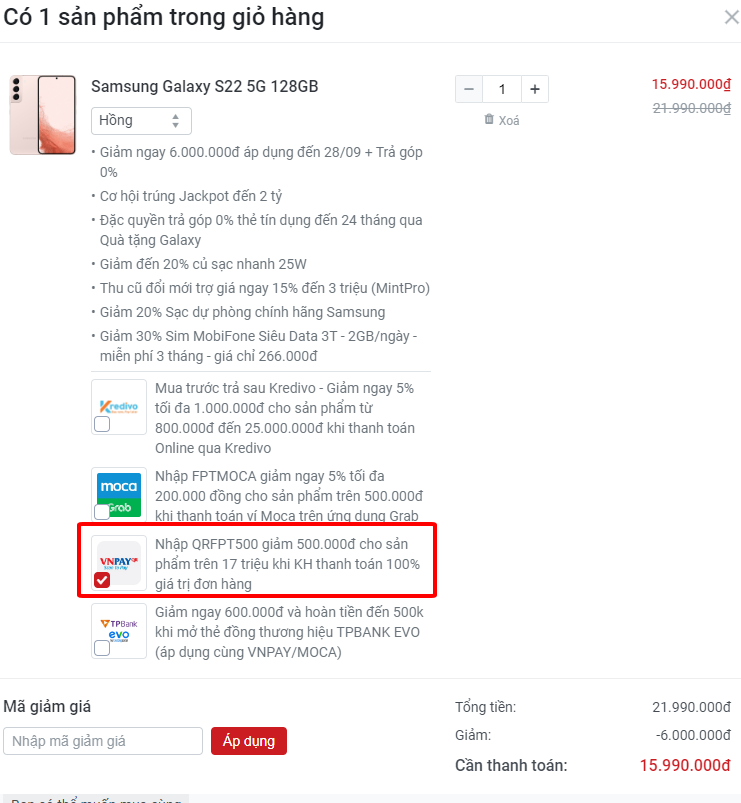Screen dimensions: 741x803
Task: Select the TPBank EVO offer checkbox
Action: click(102, 648)
